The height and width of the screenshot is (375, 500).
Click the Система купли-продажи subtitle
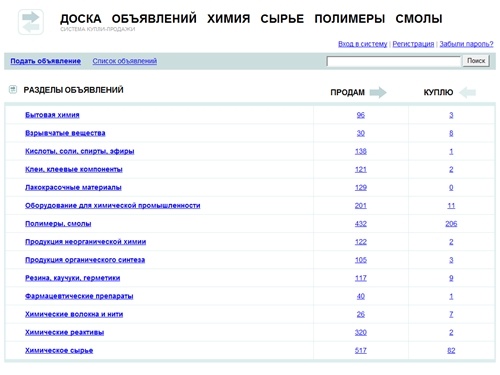(98, 29)
